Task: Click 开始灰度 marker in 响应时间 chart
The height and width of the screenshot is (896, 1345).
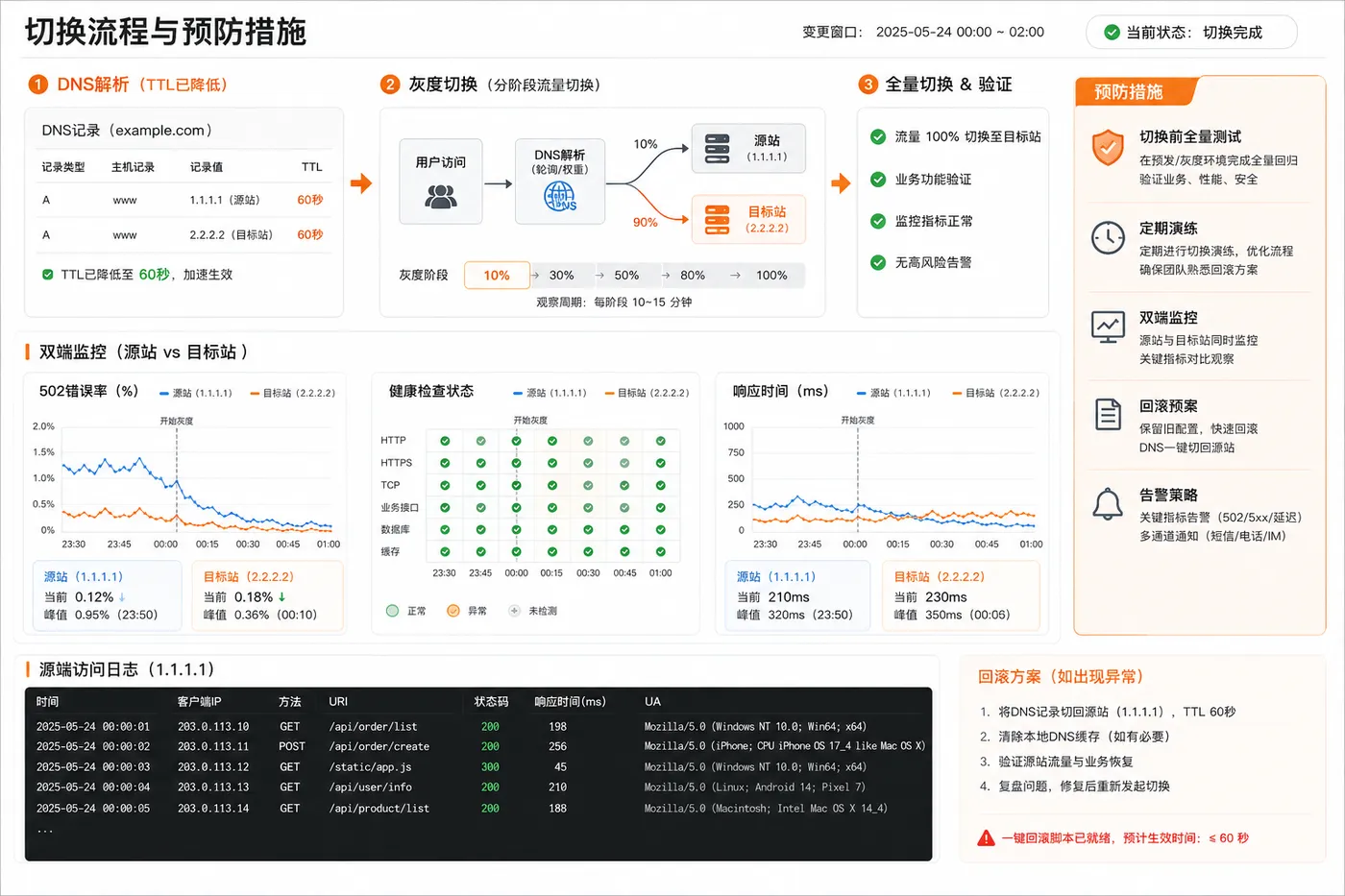Action: [x=858, y=421]
